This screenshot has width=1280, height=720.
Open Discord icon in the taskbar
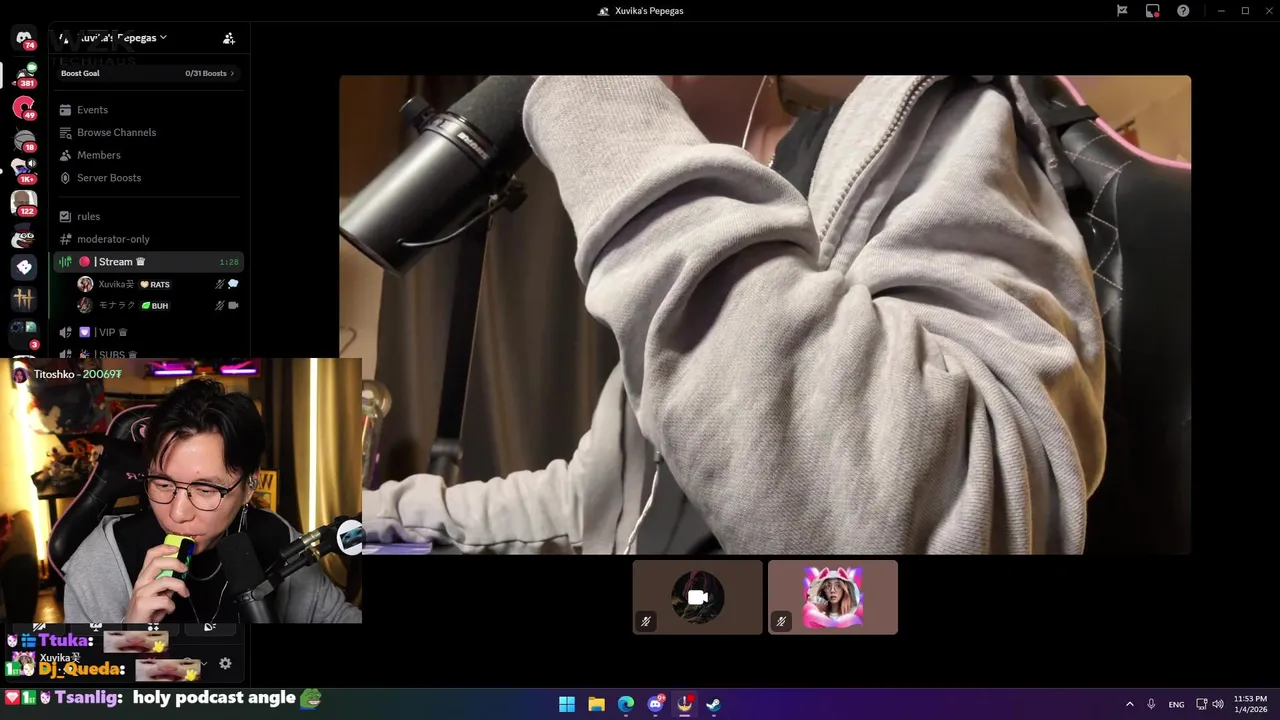click(656, 704)
